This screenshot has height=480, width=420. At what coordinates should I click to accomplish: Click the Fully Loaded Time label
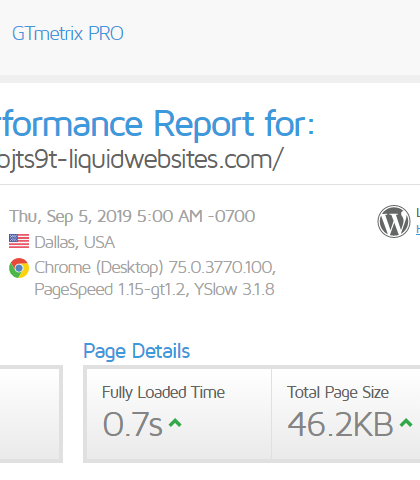[163, 392]
